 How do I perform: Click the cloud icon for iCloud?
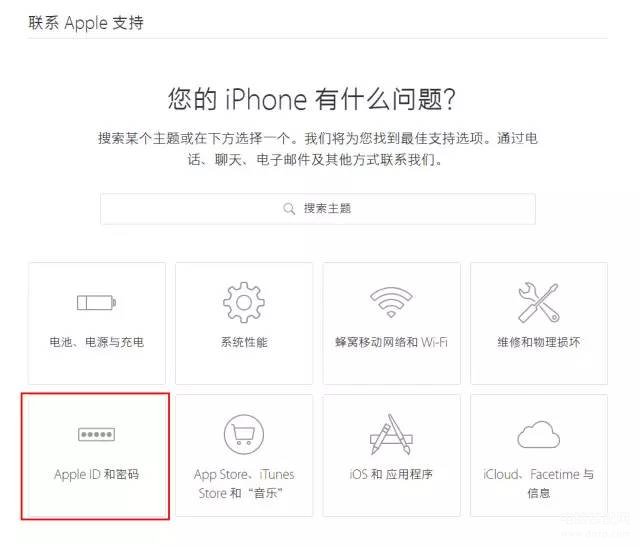[538, 434]
